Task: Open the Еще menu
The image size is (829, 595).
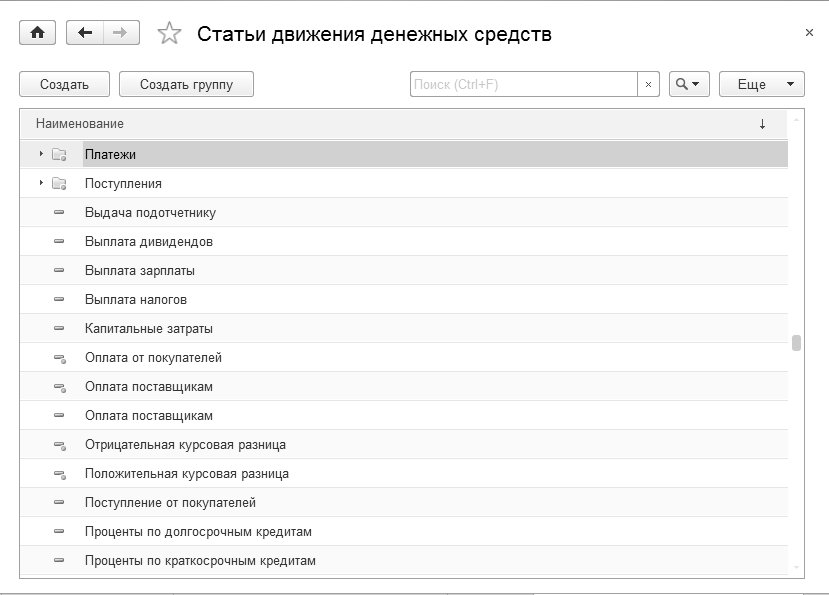Action: click(x=761, y=85)
